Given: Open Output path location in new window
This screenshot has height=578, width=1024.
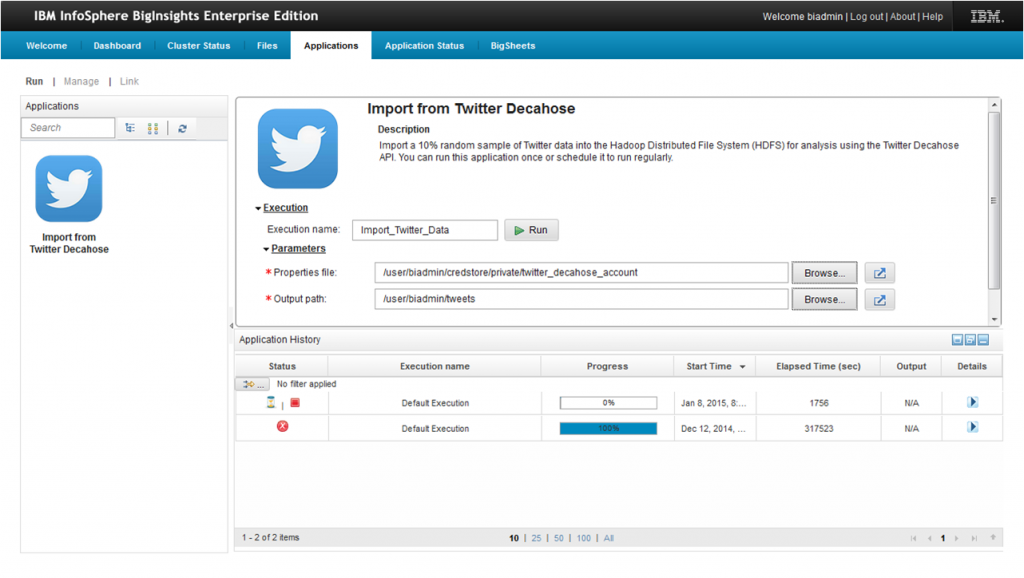Looking at the screenshot, I should [x=880, y=300].
